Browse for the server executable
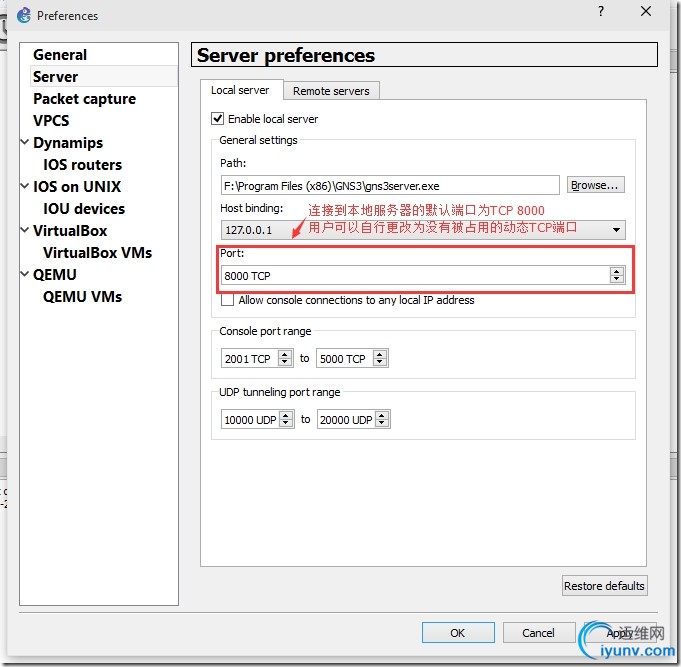Image resolution: width=681 pixels, height=667 pixels. (595, 185)
